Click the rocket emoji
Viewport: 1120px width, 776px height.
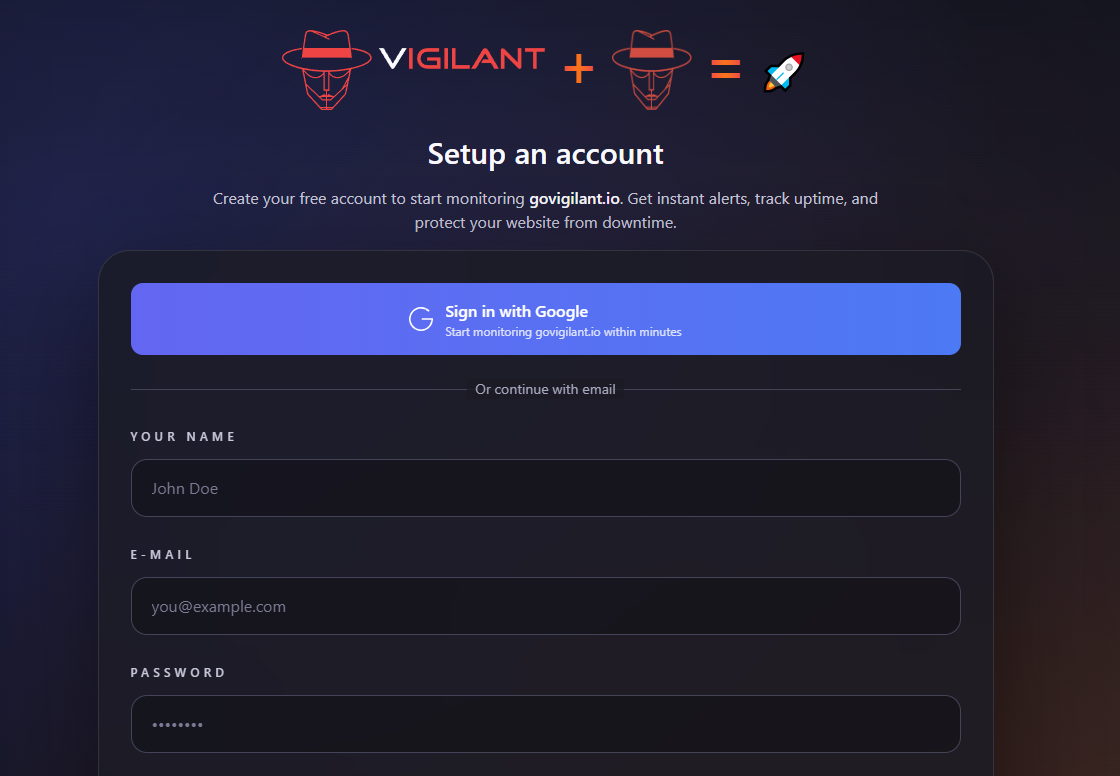coord(783,72)
